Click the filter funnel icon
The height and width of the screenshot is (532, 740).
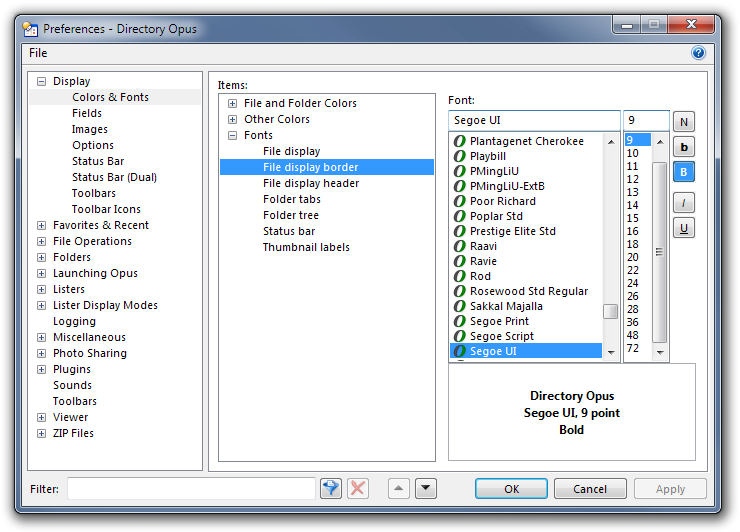pyautogui.click(x=331, y=488)
